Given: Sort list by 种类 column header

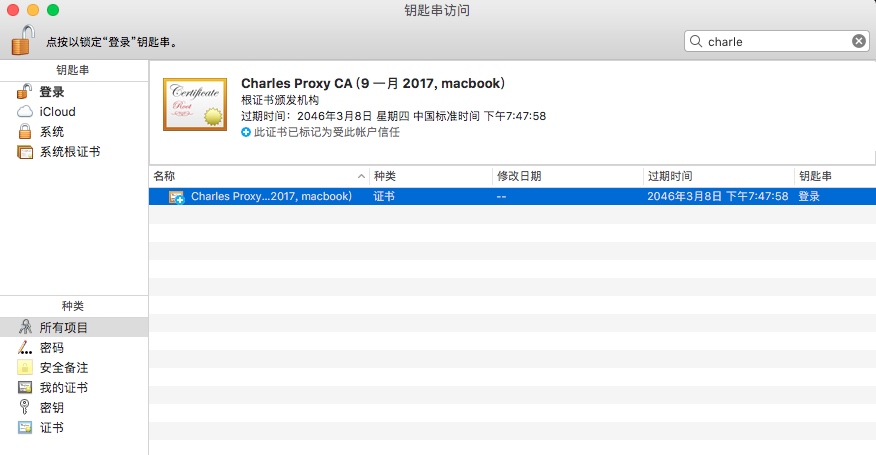Looking at the screenshot, I should coord(430,176).
